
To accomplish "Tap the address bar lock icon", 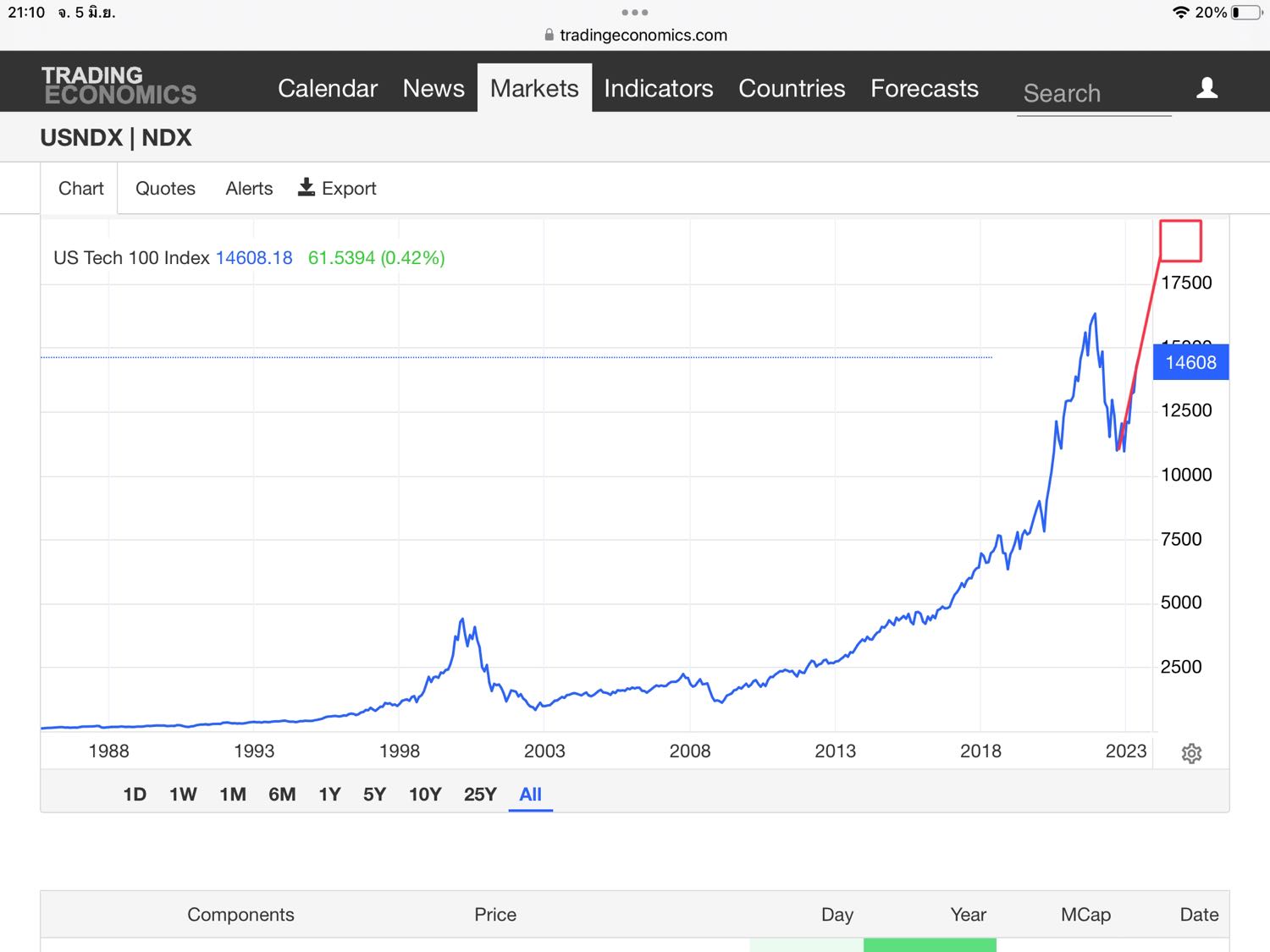I will (x=549, y=35).
